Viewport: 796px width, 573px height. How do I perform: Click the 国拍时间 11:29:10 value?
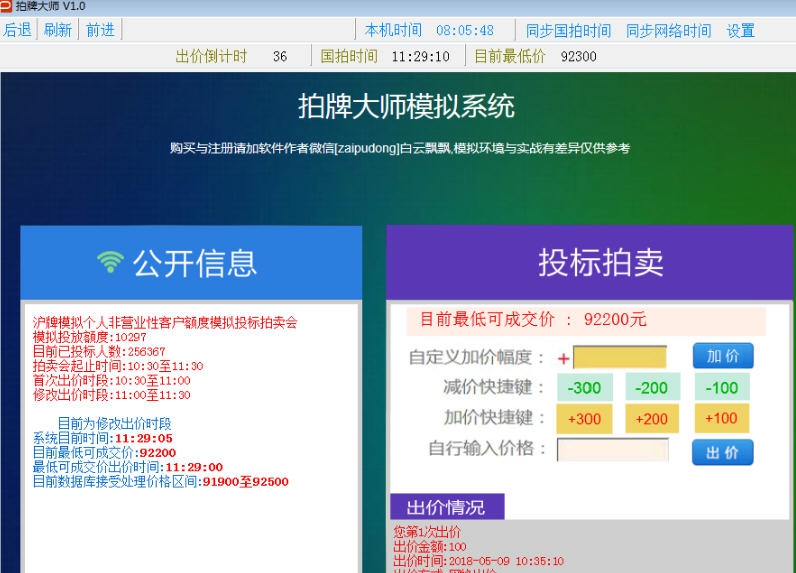click(420, 56)
